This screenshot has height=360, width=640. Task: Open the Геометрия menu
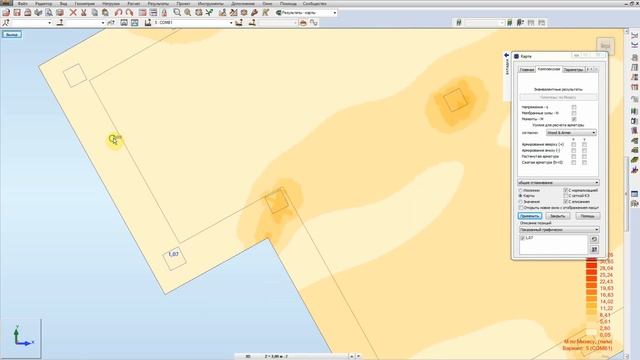pos(84,3)
